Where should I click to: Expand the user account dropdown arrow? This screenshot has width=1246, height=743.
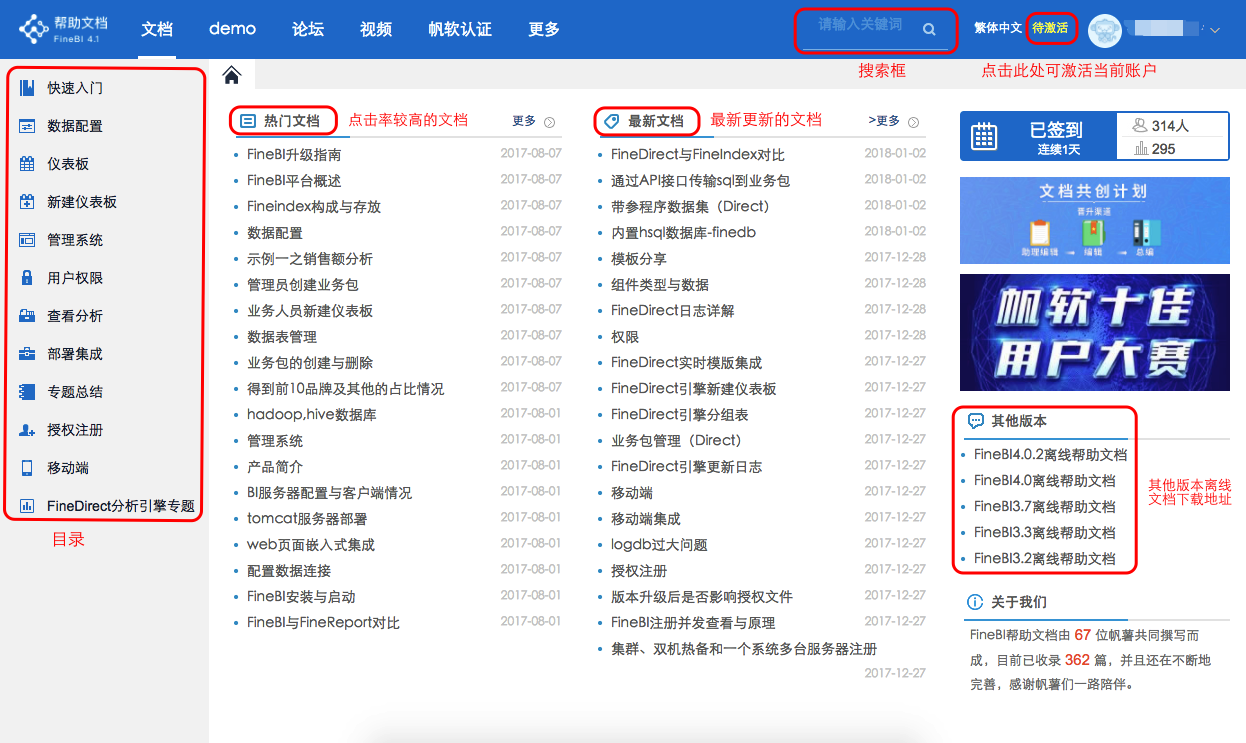[1215, 31]
